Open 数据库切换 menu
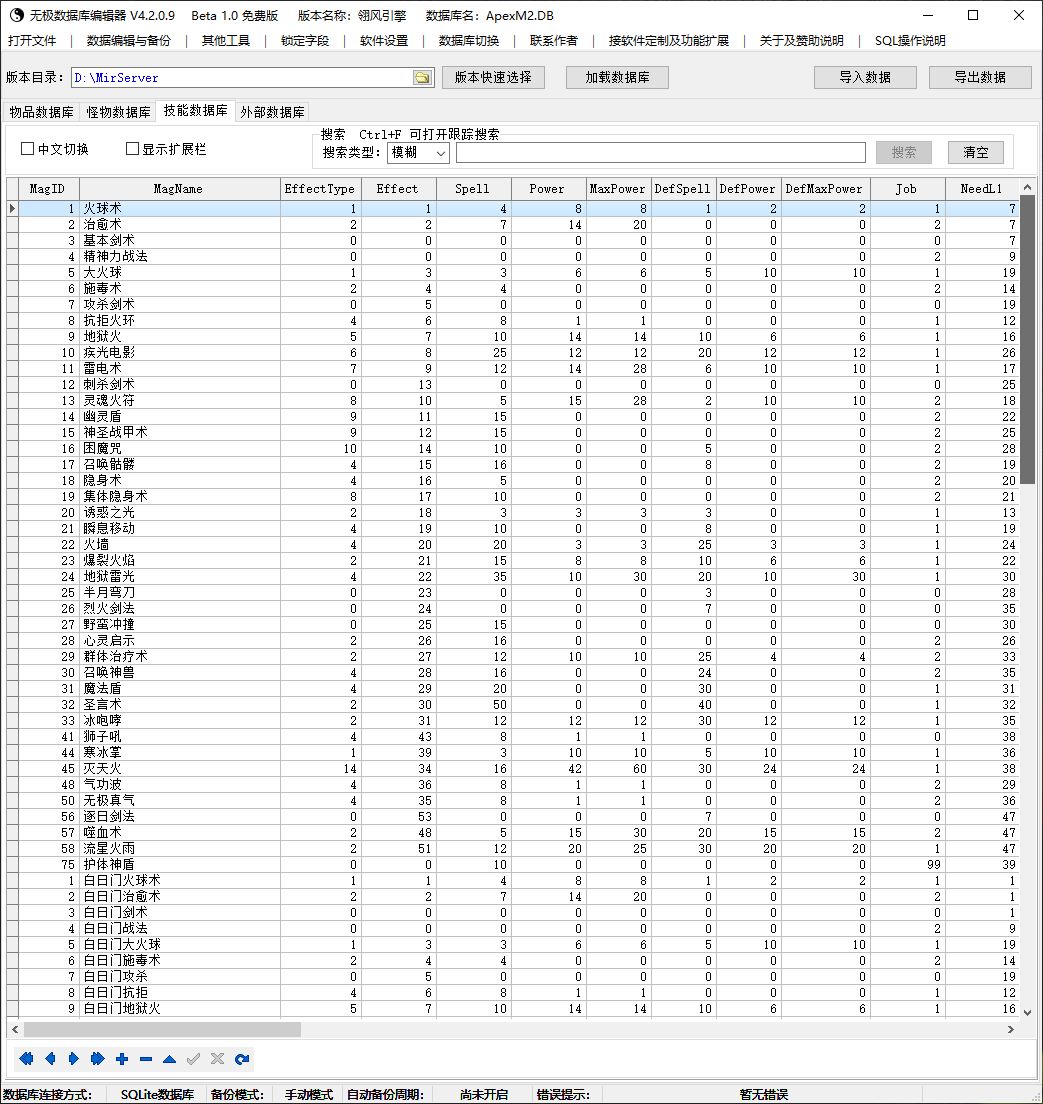 (x=469, y=41)
